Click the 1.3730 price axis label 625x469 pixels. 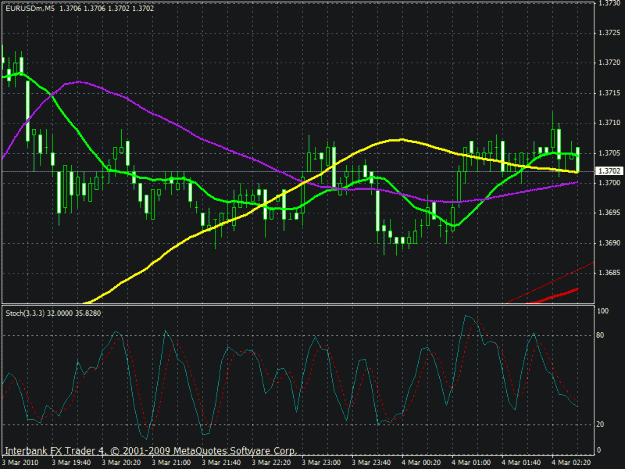[610, 3]
